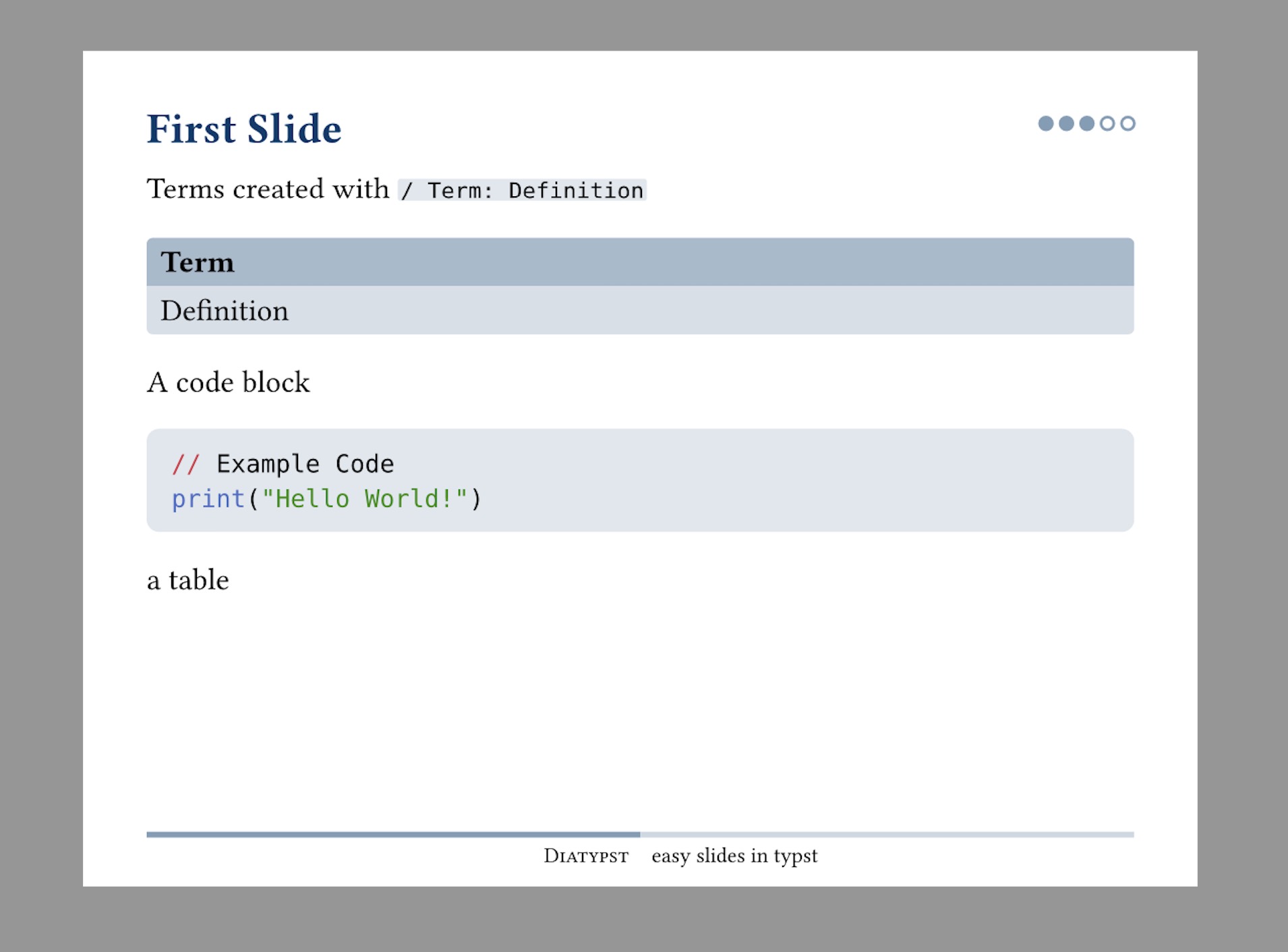The height and width of the screenshot is (952, 1288).
Task: Click 'A code block' paragraph
Action: pyautogui.click(x=229, y=382)
